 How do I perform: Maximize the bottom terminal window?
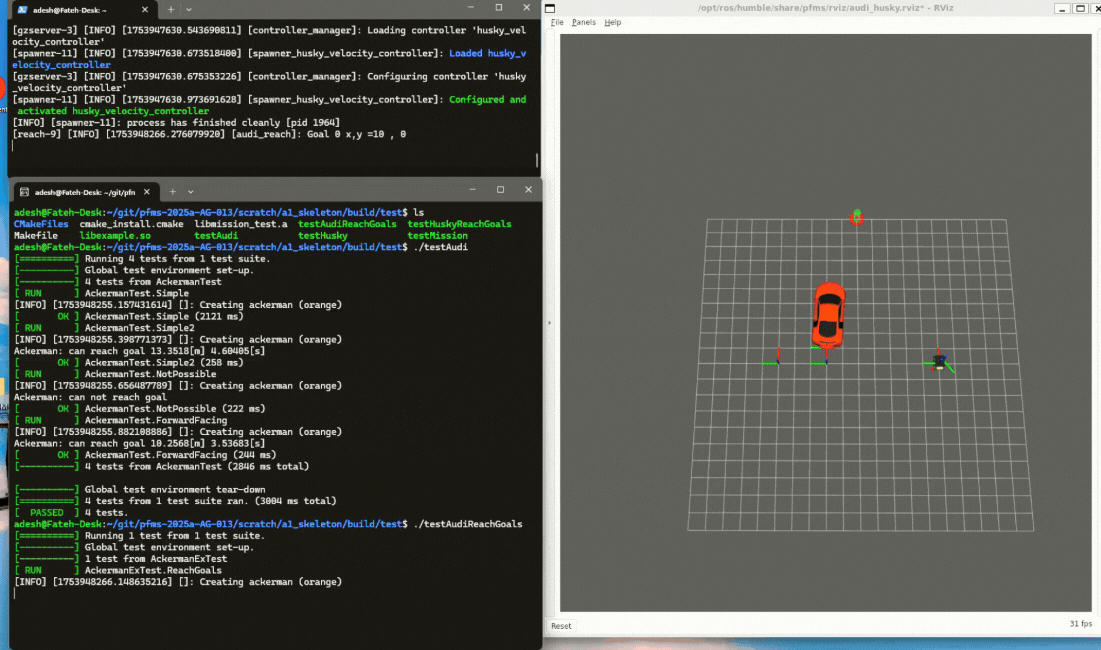click(x=499, y=190)
